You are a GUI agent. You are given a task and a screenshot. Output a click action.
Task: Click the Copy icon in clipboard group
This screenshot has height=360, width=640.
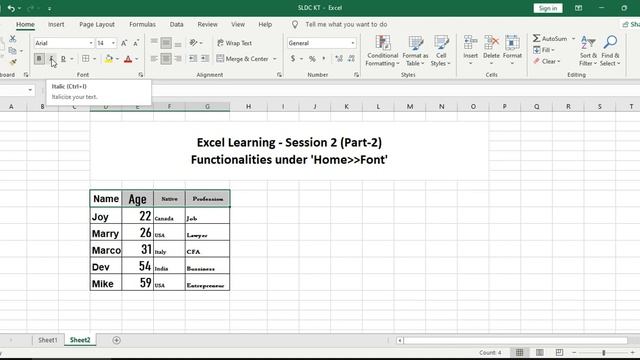point(13,51)
